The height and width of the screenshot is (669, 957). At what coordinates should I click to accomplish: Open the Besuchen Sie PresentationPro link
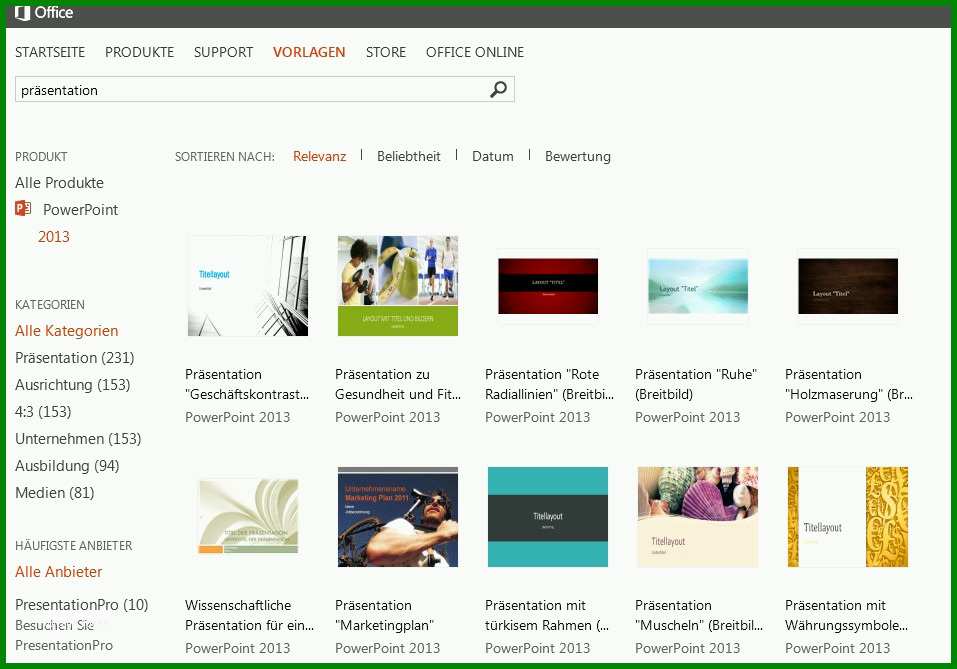[x=64, y=635]
